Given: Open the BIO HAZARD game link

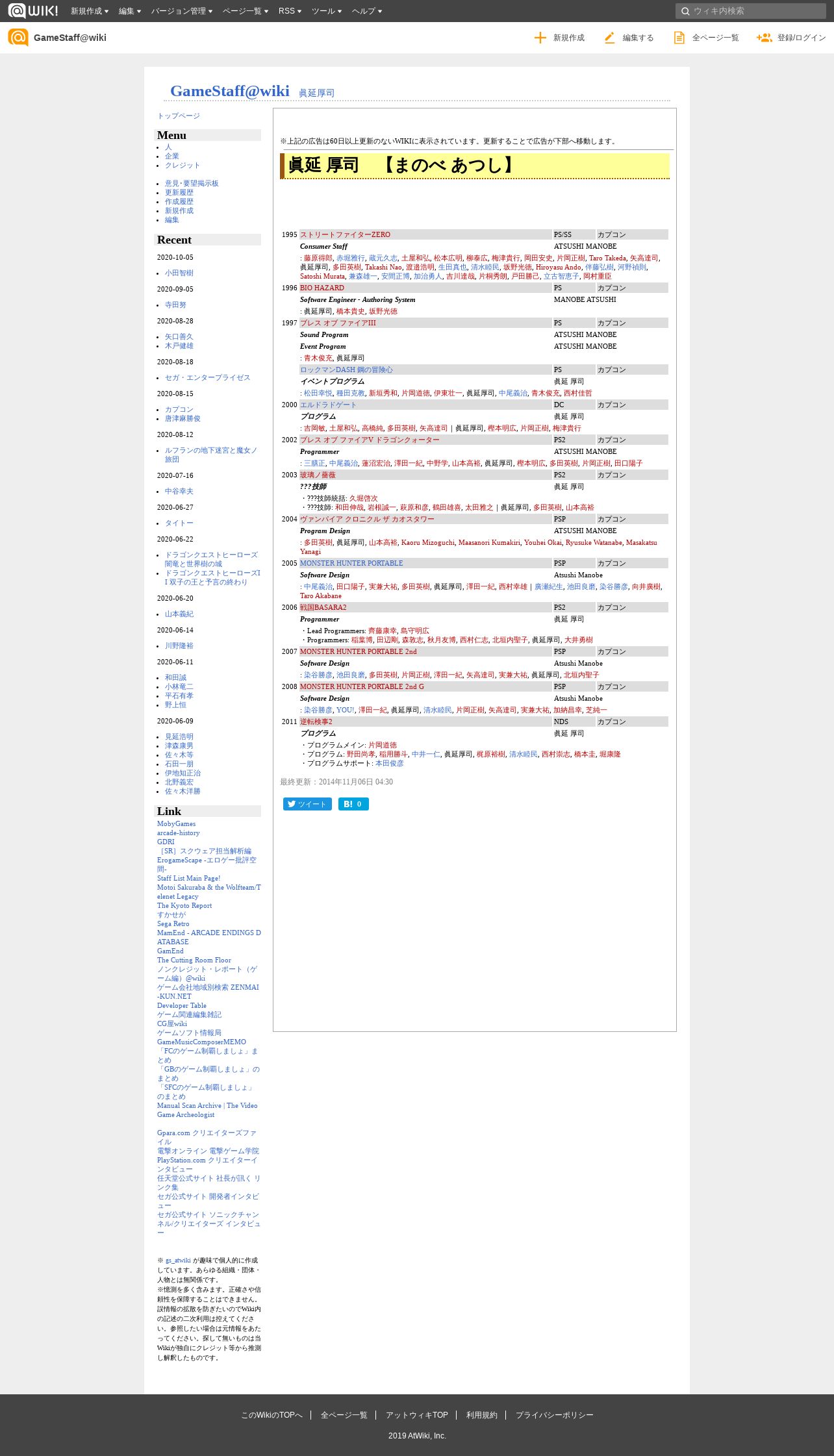Looking at the screenshot, I should pyautogui.click(x=322, y=288).
